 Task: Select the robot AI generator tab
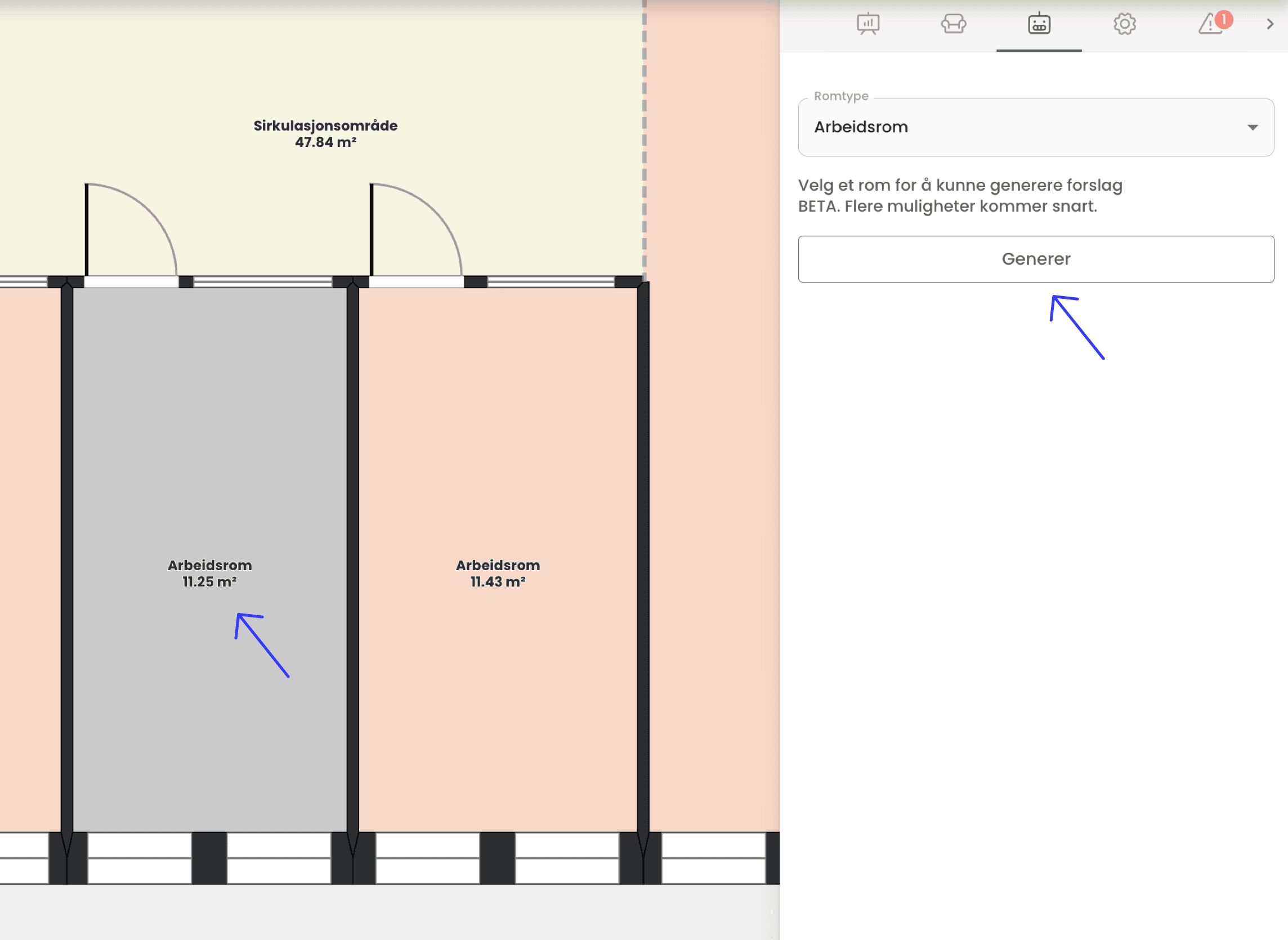pos(1039,24)
